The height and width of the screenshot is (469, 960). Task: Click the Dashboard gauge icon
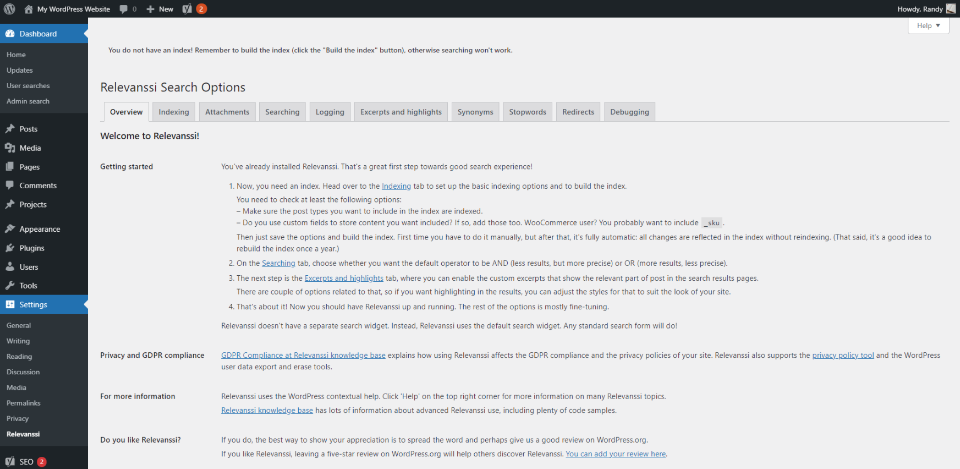tap(10, 34)
